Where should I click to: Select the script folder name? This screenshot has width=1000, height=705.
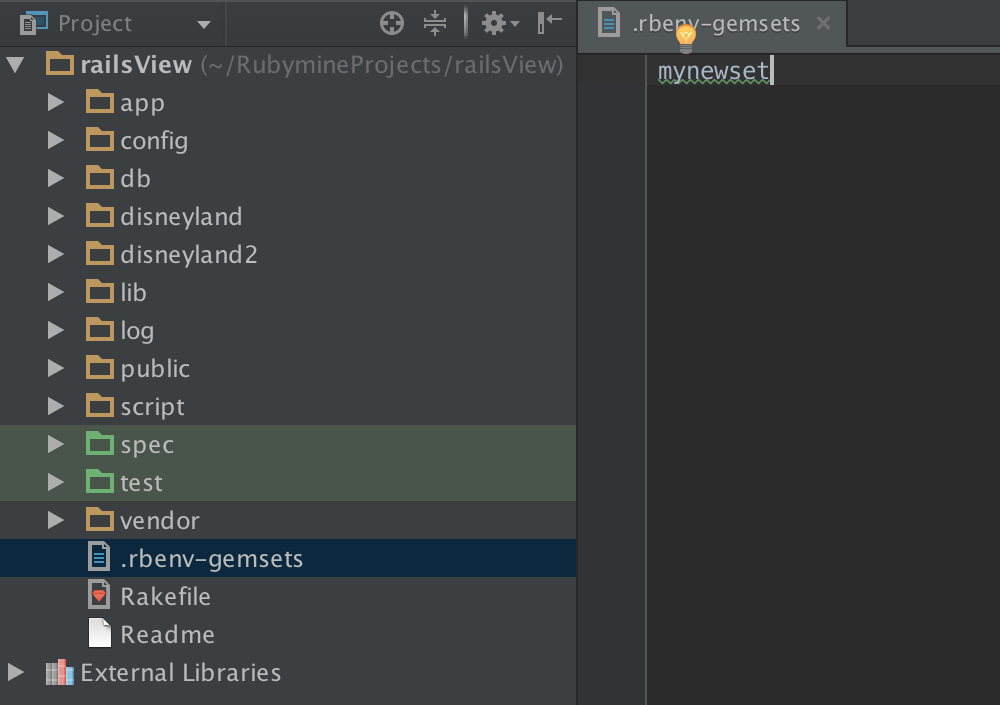point(152,407)
